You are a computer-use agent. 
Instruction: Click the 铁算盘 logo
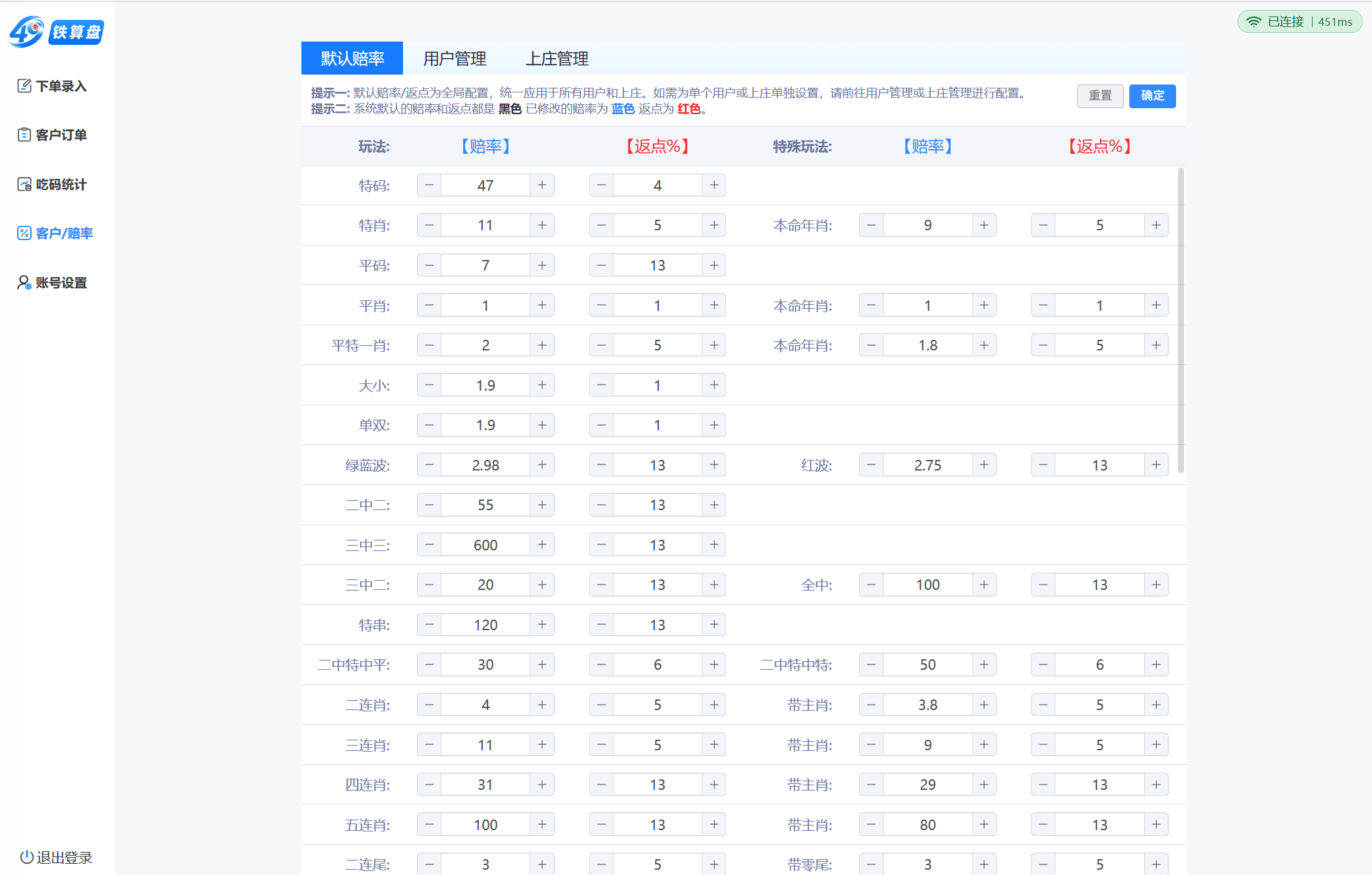pyautogui.click(x=56, y=31)
